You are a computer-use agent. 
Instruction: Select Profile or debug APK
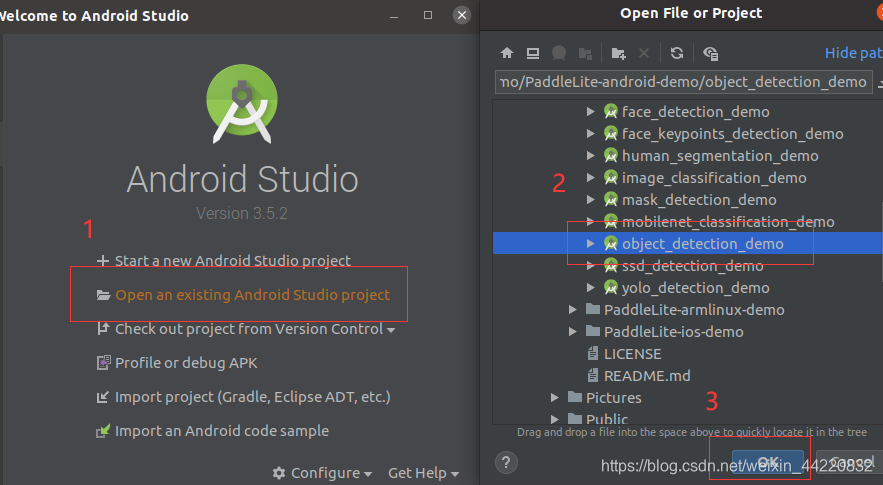click(x=177, y=363)
